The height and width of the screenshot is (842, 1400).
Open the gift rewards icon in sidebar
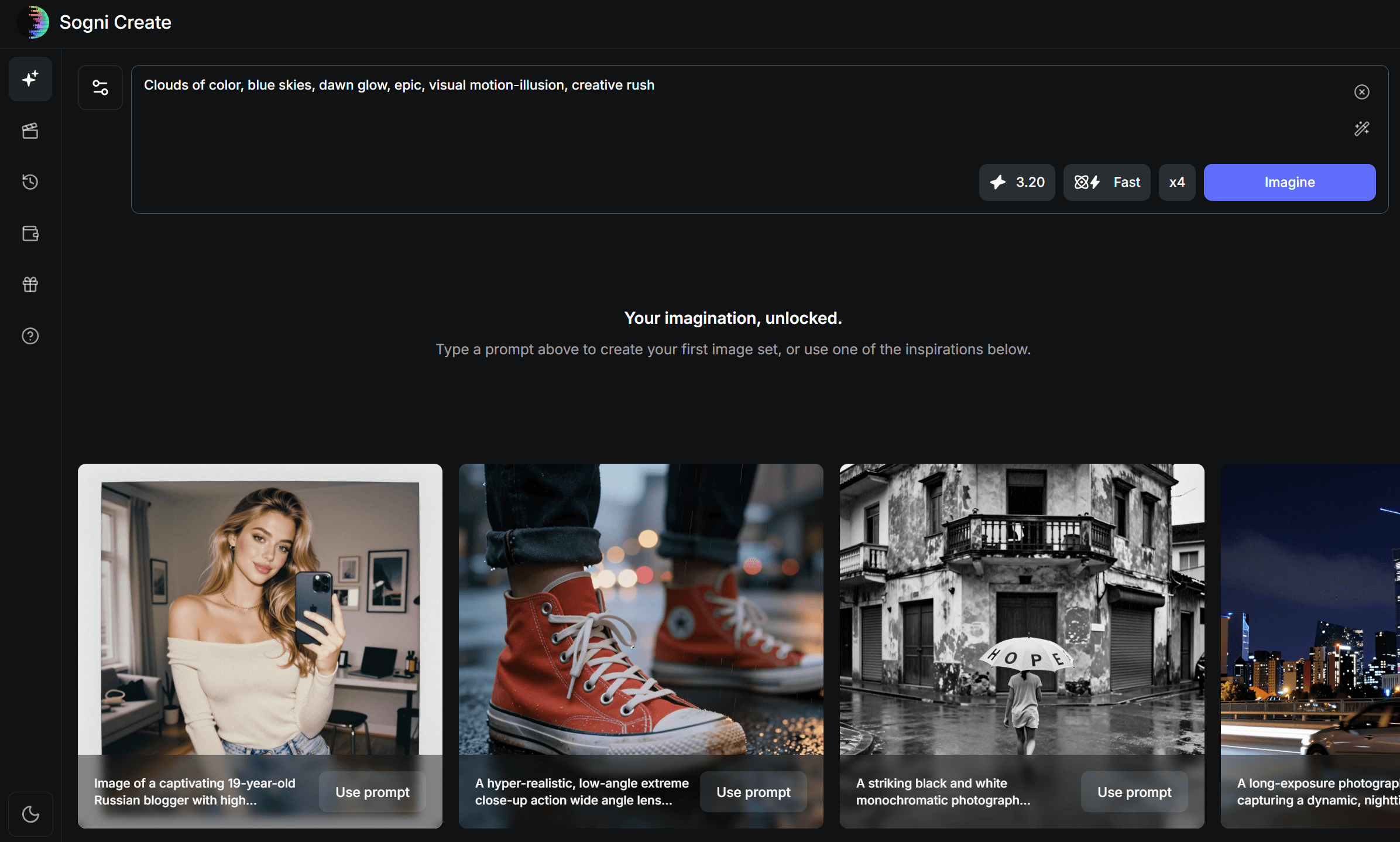tap(30, 285)
